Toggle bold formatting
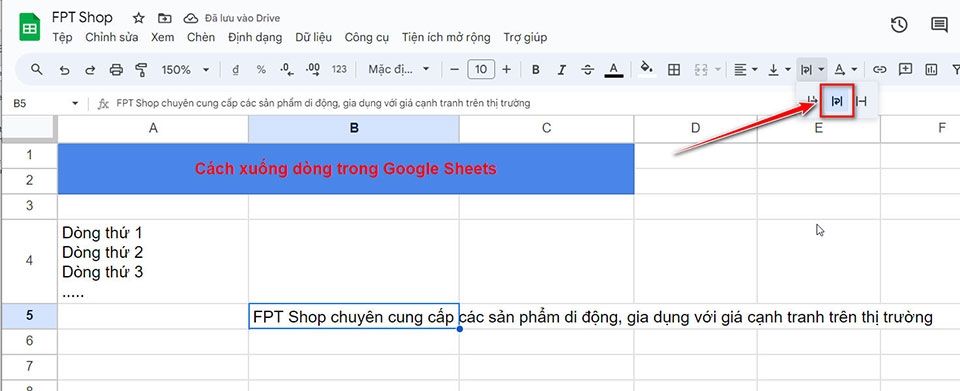The image size is (960, 391). pos(536,70)
